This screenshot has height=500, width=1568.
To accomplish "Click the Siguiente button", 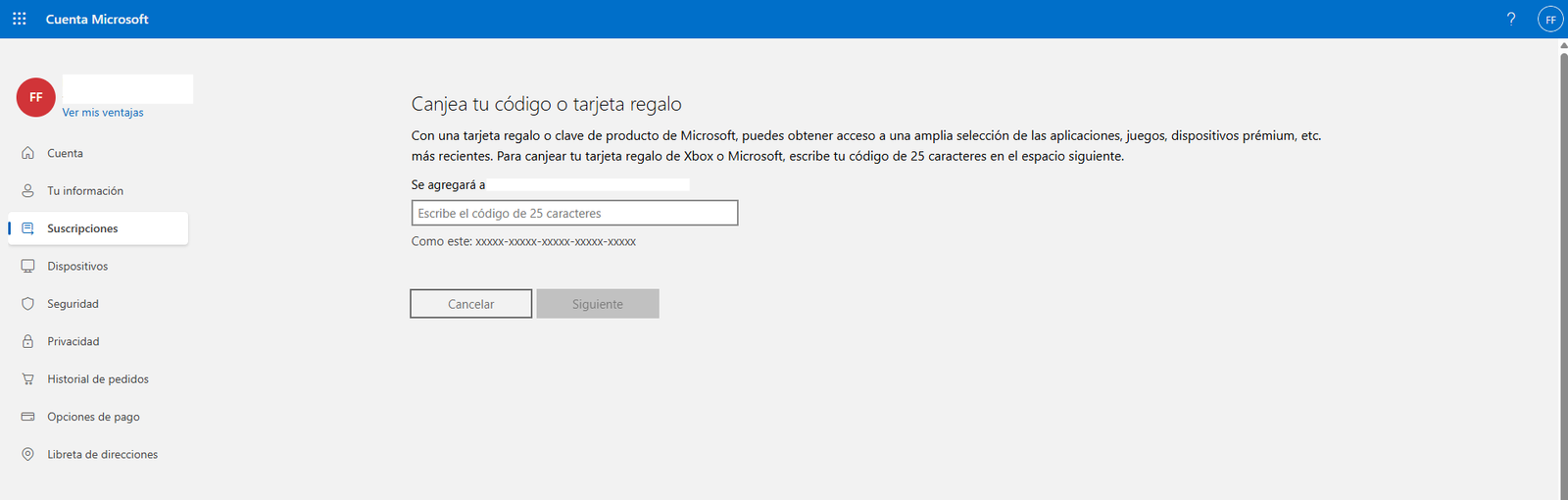I will click(x=598, y=304).
